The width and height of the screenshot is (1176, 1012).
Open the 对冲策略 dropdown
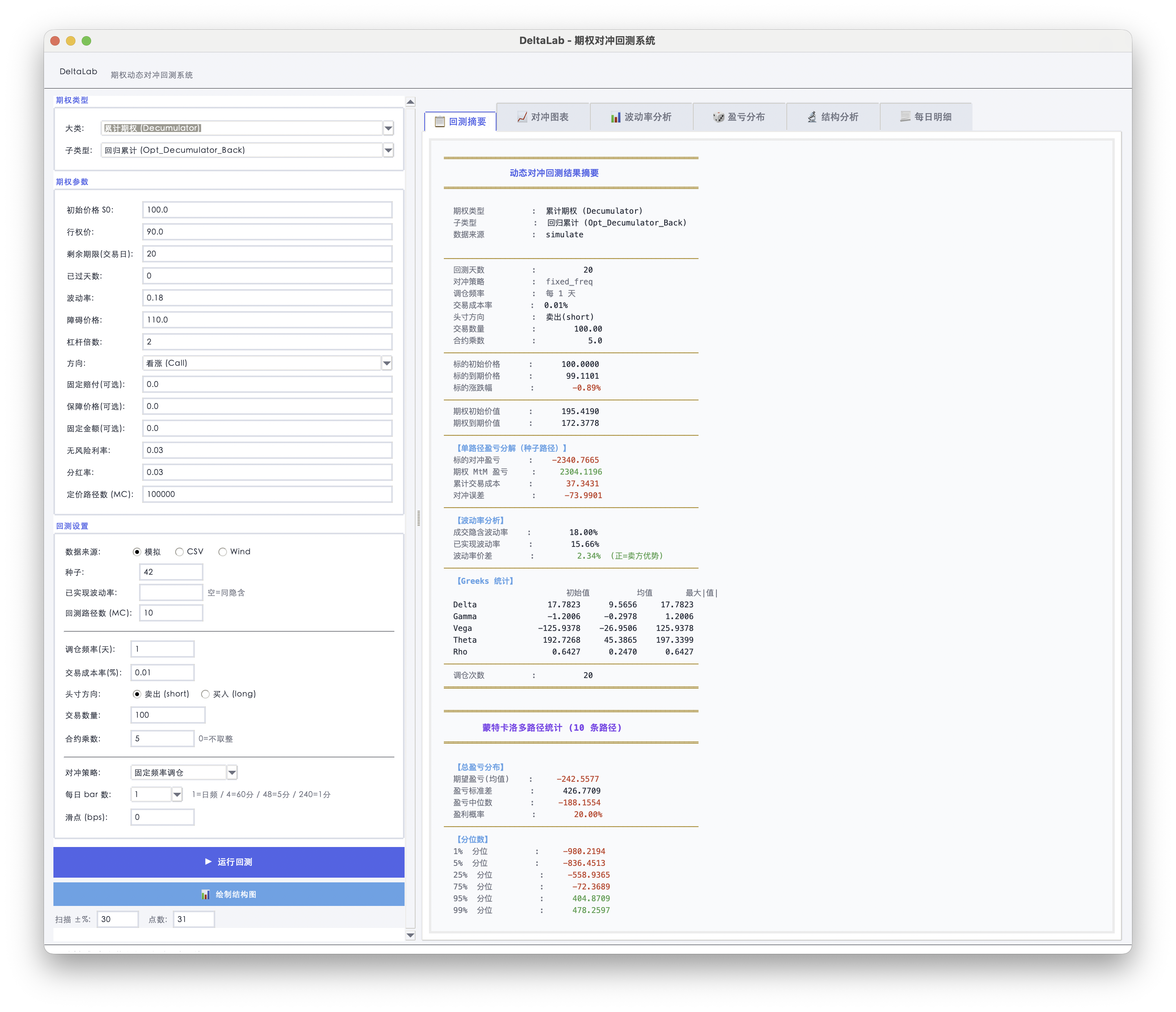[x=232, y=772]
